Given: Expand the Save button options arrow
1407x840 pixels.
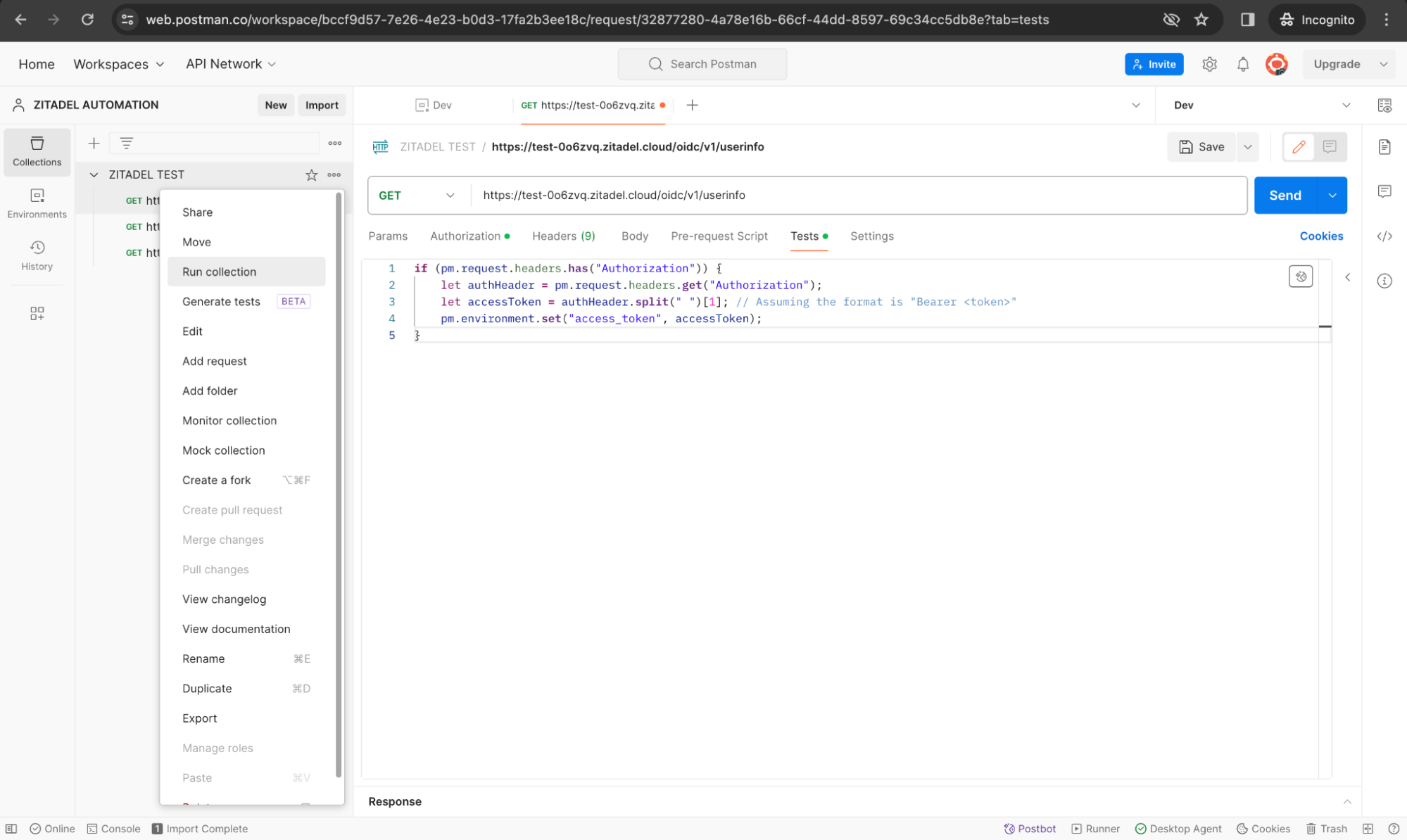Looking at the screenshot, I should pos(1247,147).
